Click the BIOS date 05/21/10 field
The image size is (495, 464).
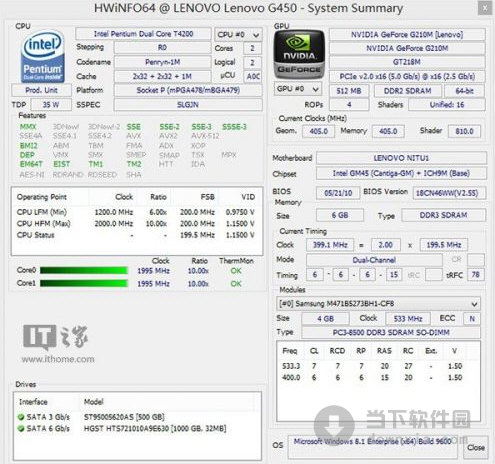338,193
